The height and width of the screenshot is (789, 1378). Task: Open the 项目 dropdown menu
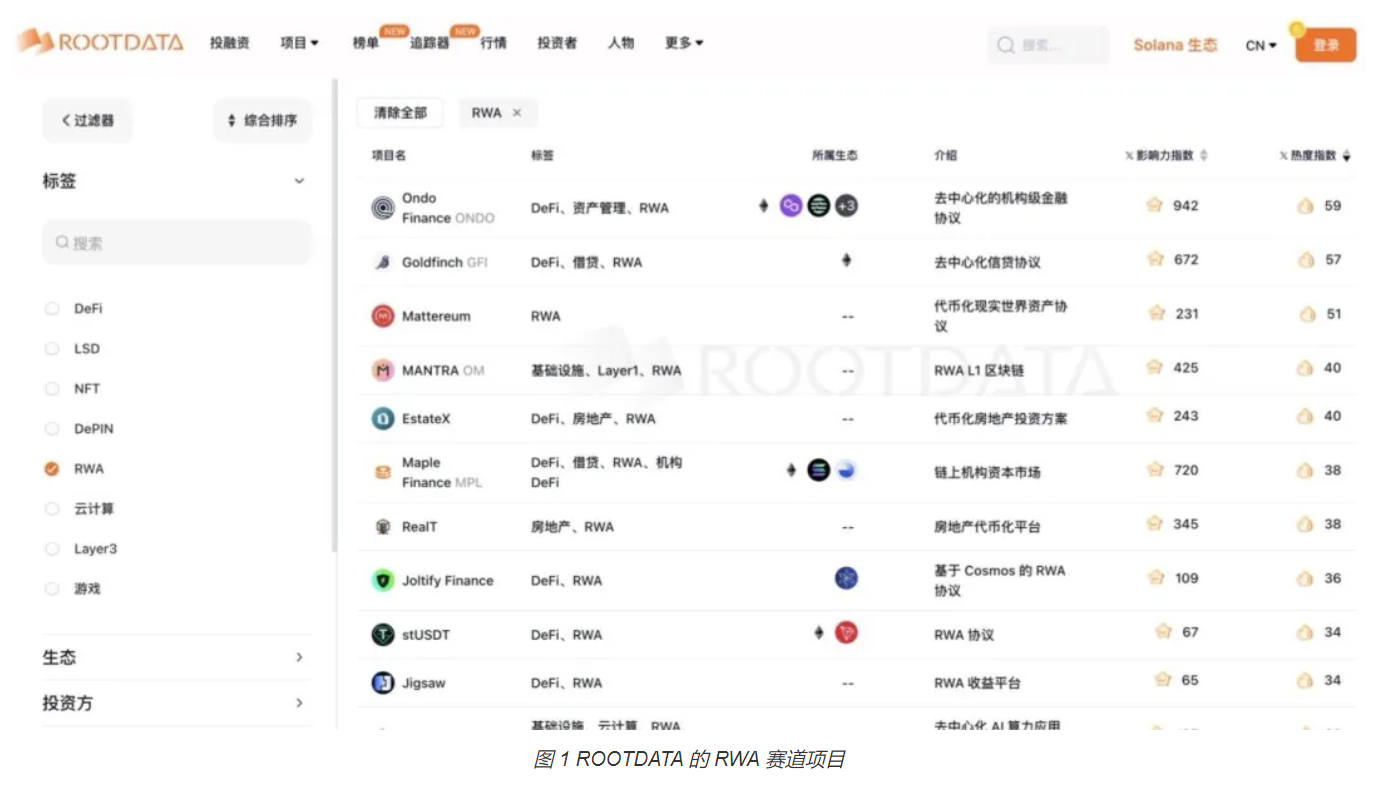click(x=299, y=43)
